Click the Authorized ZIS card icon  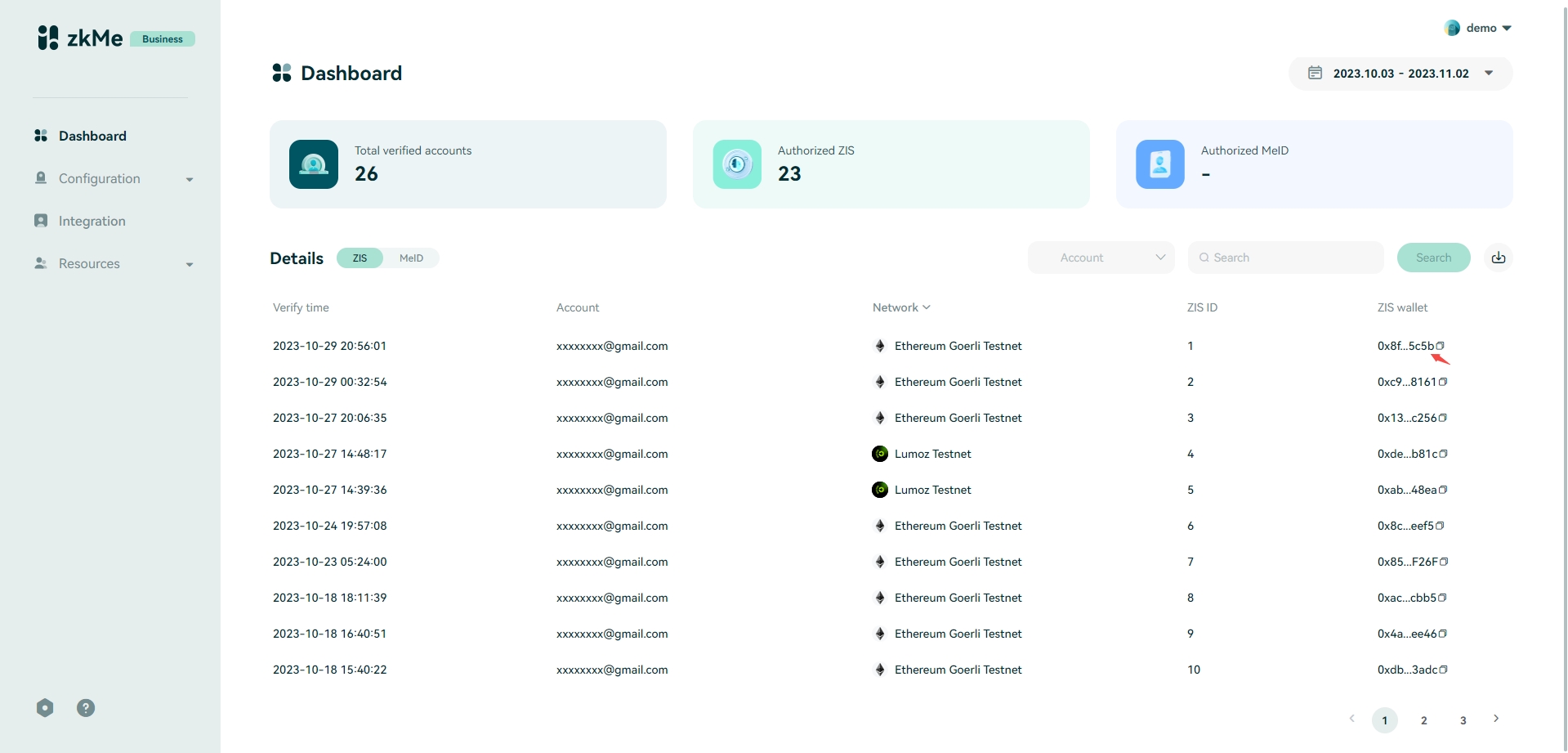tap(736, 164)
